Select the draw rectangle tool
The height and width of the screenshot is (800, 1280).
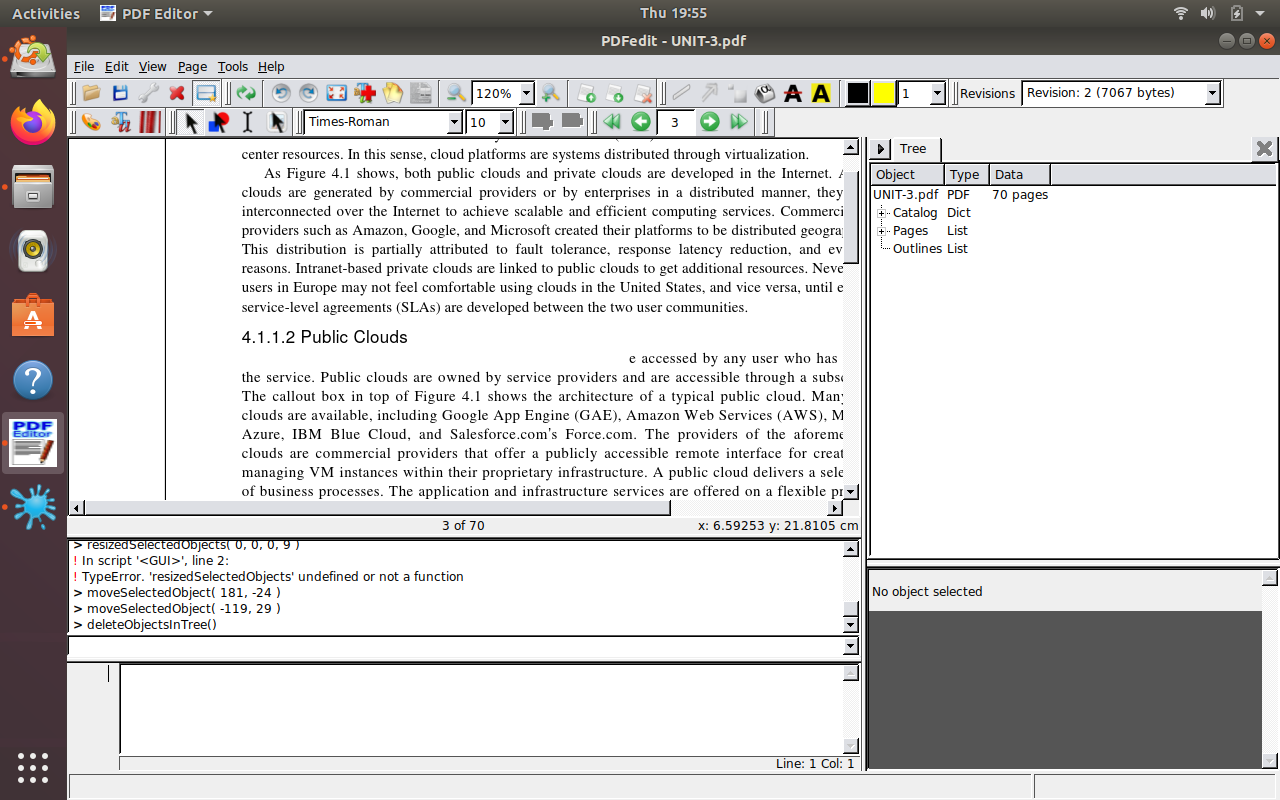(x=740, y=93)
